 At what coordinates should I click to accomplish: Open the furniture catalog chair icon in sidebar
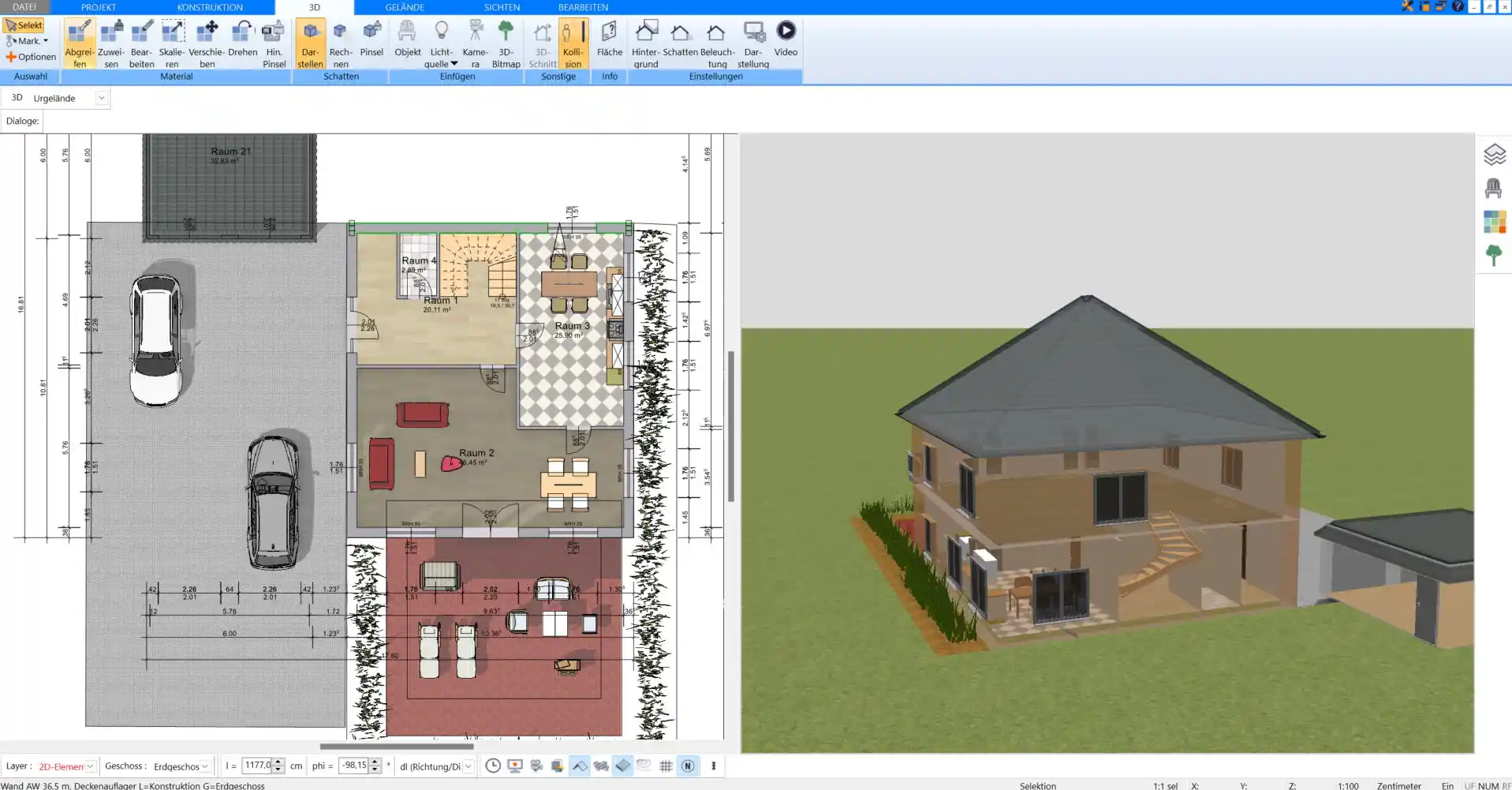tap(1493, 188)
